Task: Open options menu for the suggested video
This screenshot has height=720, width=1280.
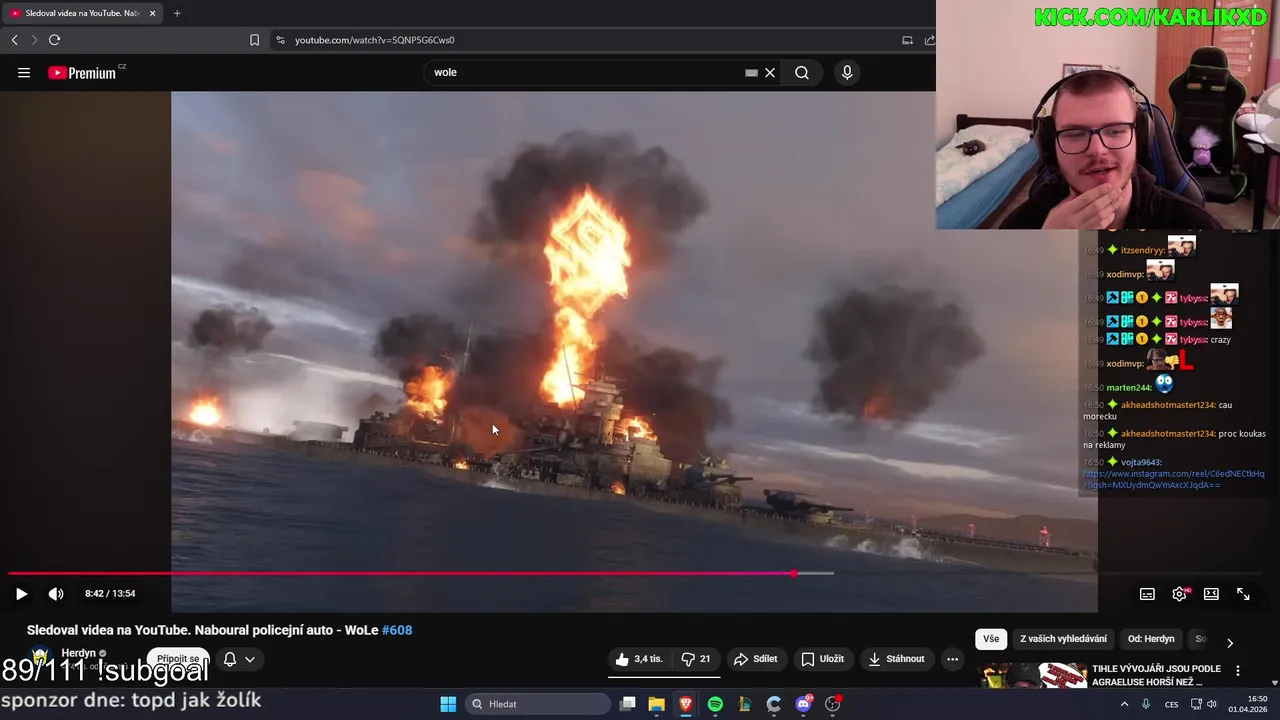Action: pos(1238,671)
